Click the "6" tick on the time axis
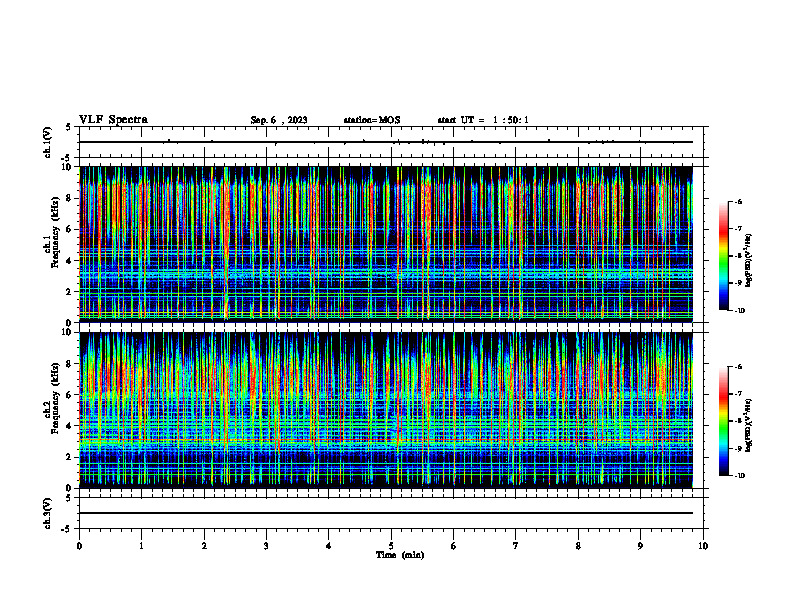The width and height of the screenshot is (792, 612). 454,546
